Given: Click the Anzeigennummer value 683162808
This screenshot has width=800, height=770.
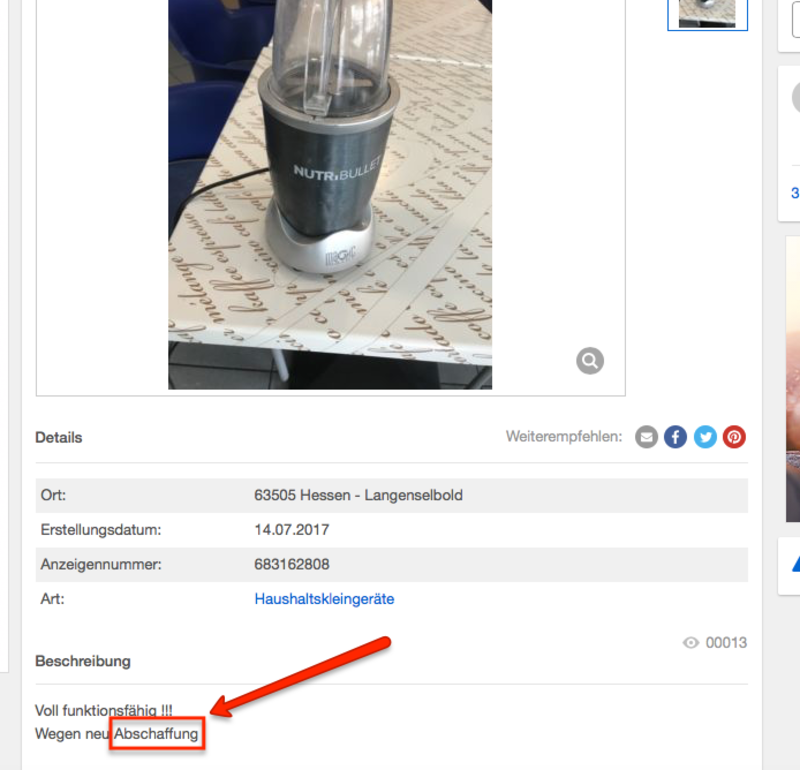Looking at the screenshot, I should [292, 564].
